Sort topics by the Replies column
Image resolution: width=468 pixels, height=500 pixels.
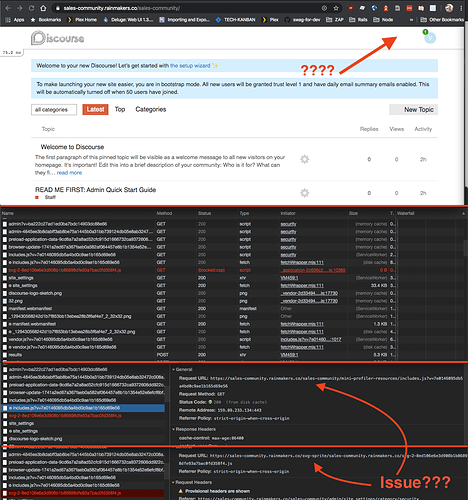[x=369, y=129]
